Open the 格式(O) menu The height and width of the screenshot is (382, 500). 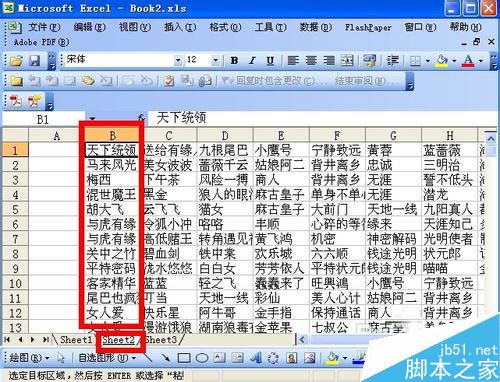pos(225,27)
